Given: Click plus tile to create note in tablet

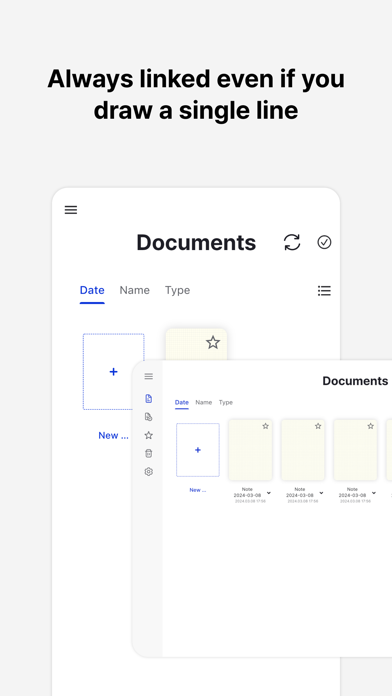Looking at the screenshot, I should tap(198, 450).
